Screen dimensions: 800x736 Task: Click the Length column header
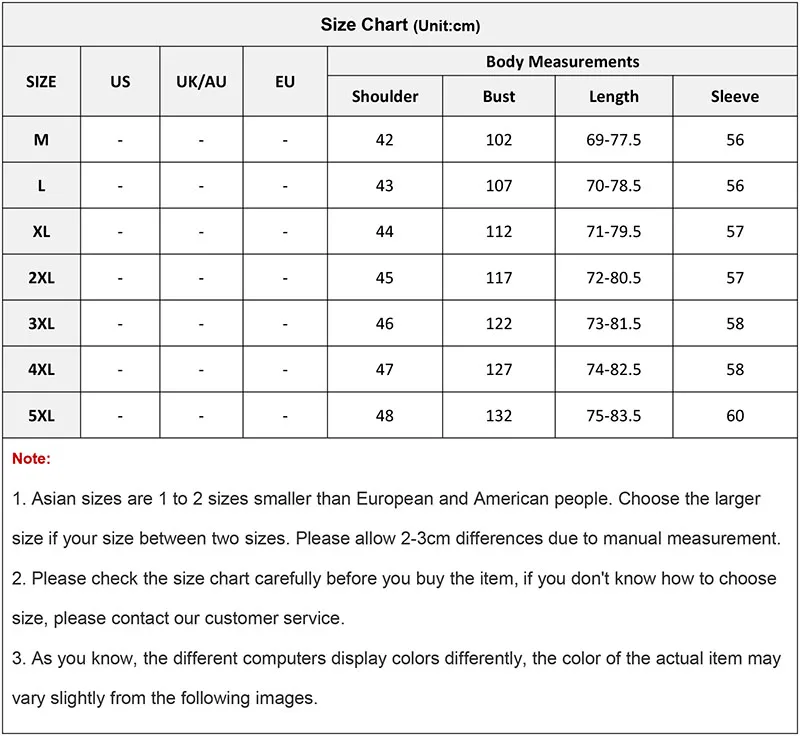614,96
